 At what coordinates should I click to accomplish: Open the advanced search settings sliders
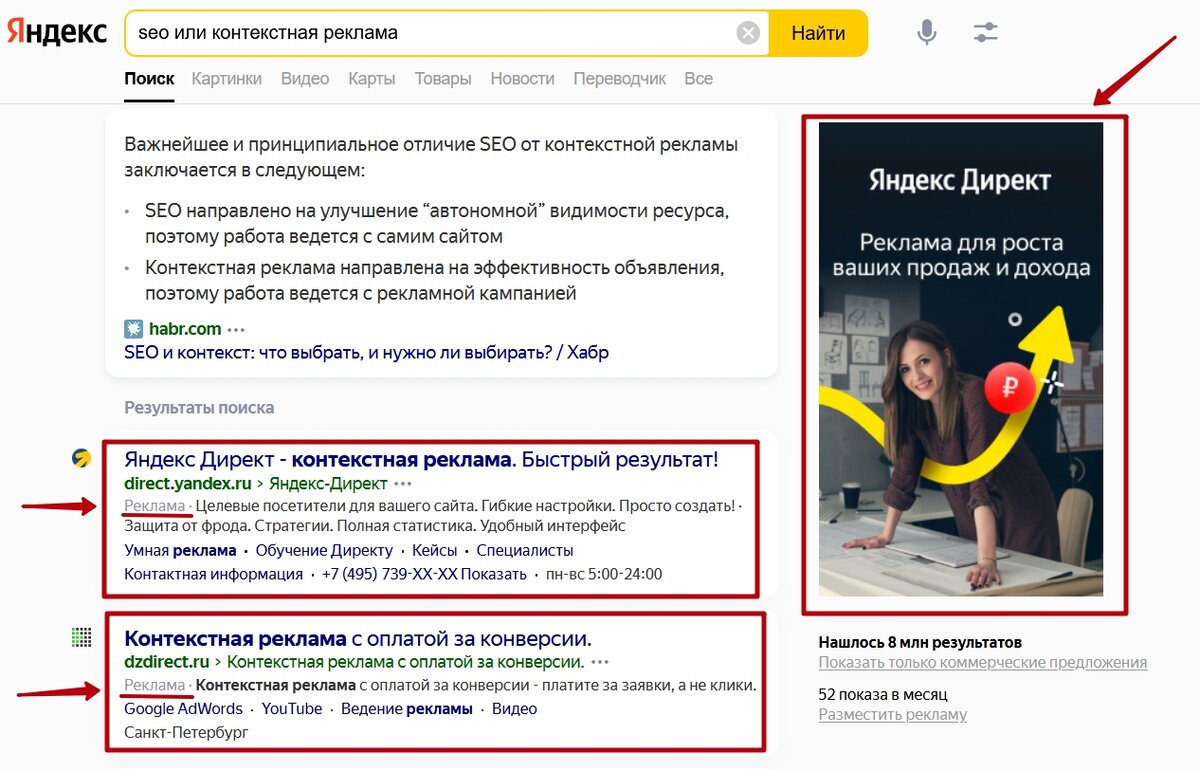coord(984,32)
